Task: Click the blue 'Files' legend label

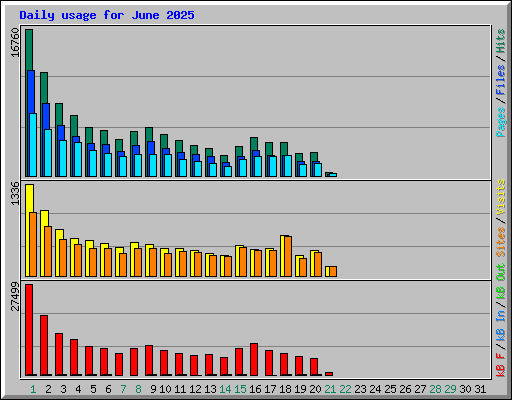Action: click(501, 80)
